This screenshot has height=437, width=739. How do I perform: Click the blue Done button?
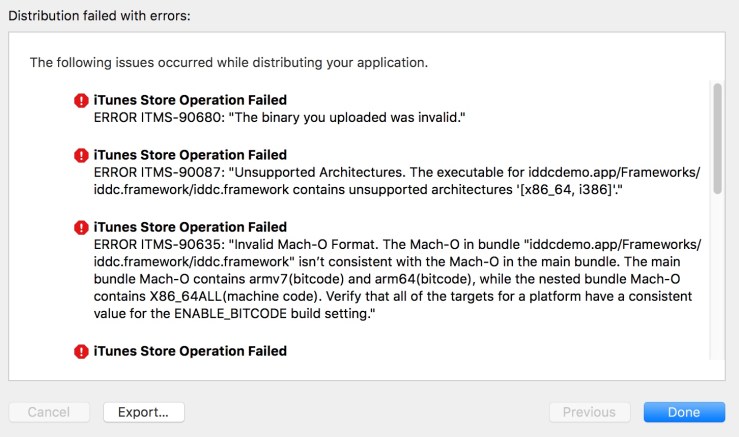[684, 412]
